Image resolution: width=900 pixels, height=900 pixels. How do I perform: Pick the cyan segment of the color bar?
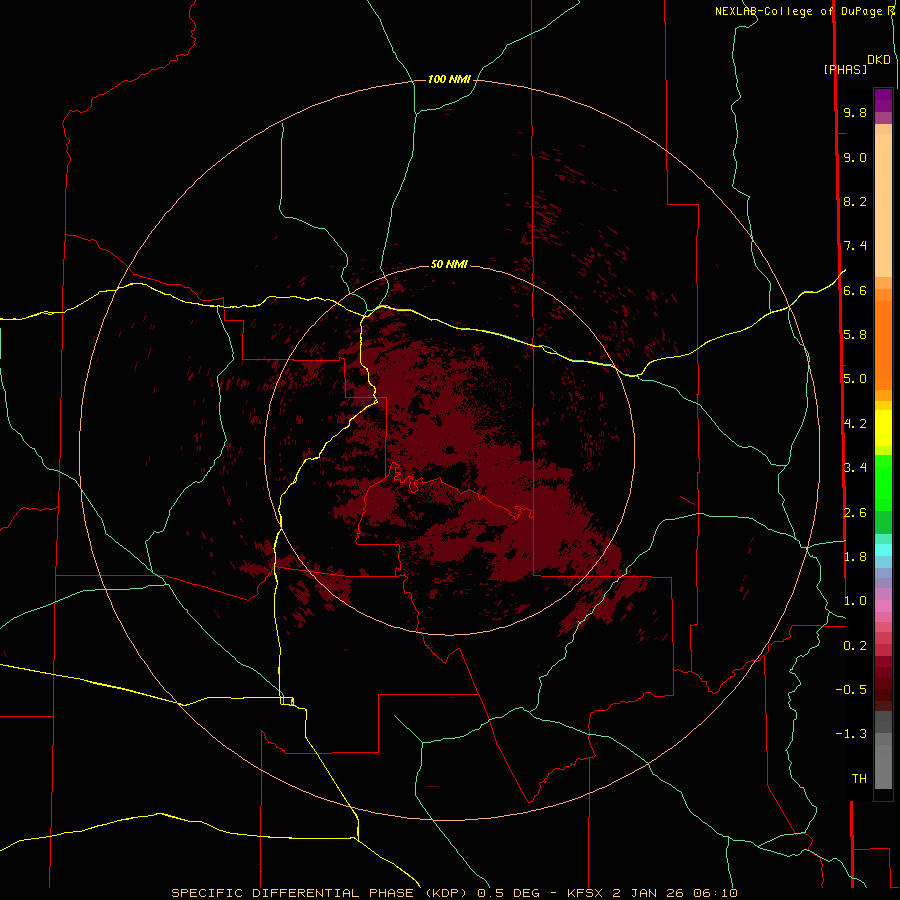click(x=883, y=550)
